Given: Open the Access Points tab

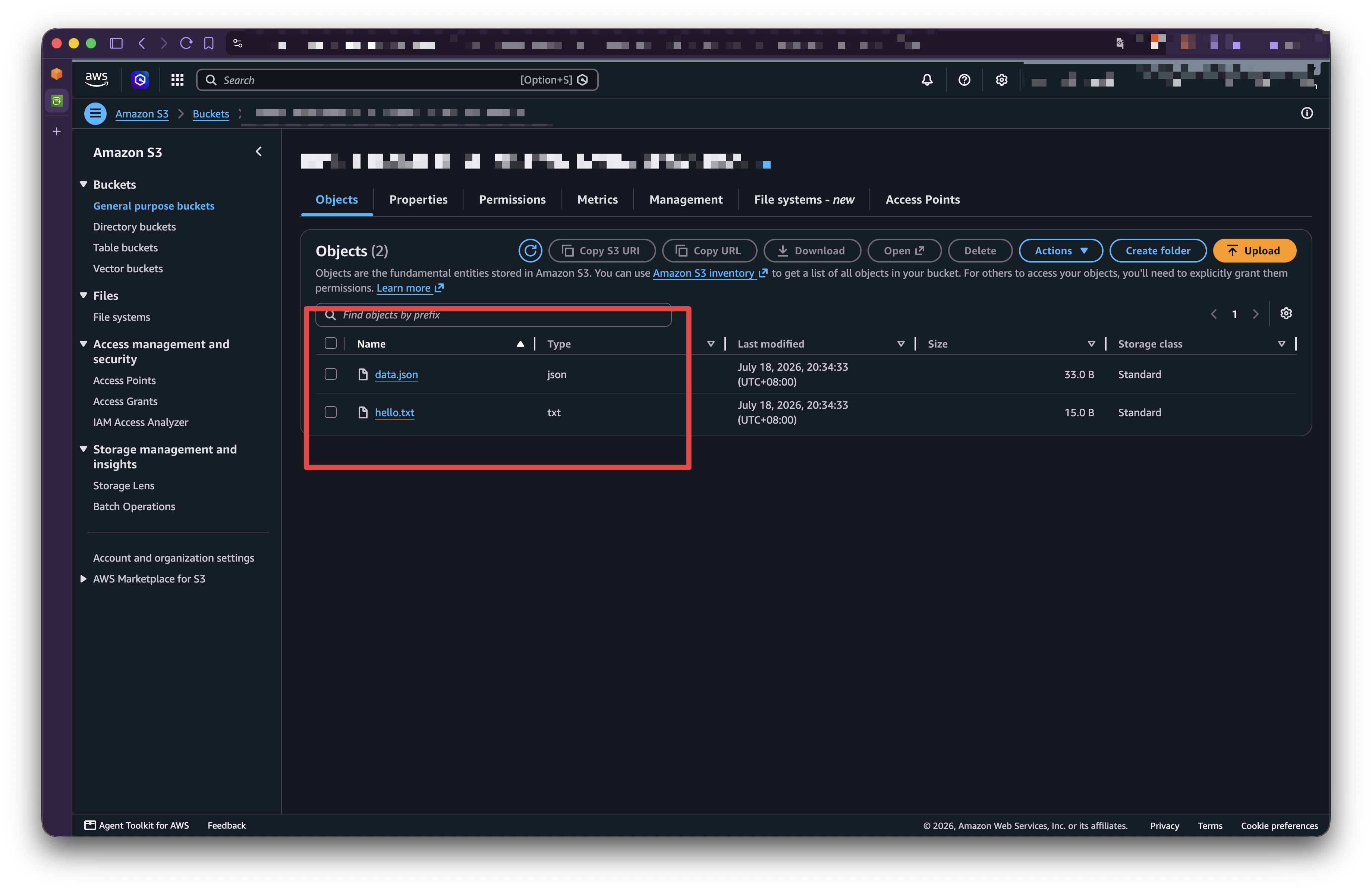Looking at the screenshot, I should pos(923,200).
